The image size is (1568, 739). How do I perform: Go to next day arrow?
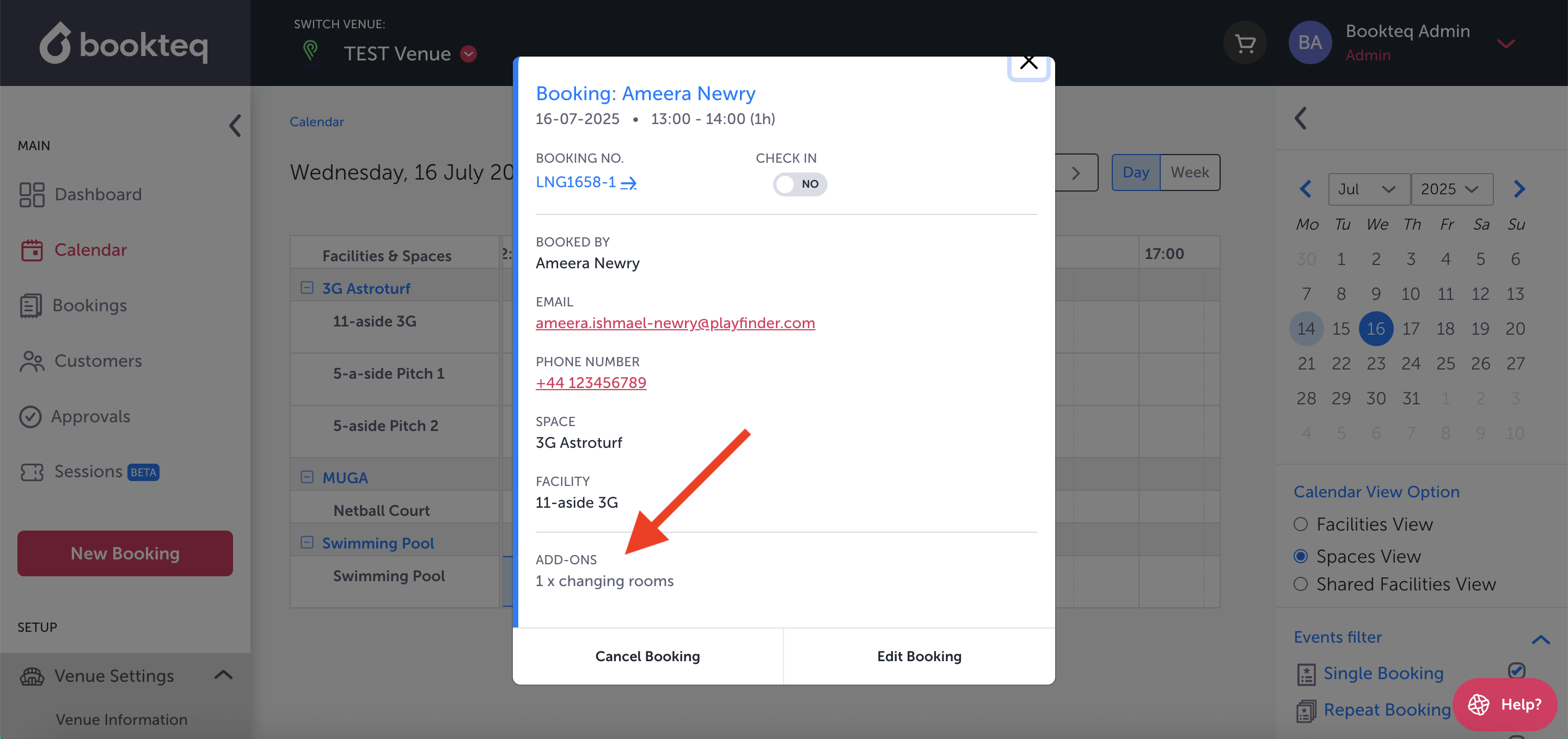[1076, 173]
